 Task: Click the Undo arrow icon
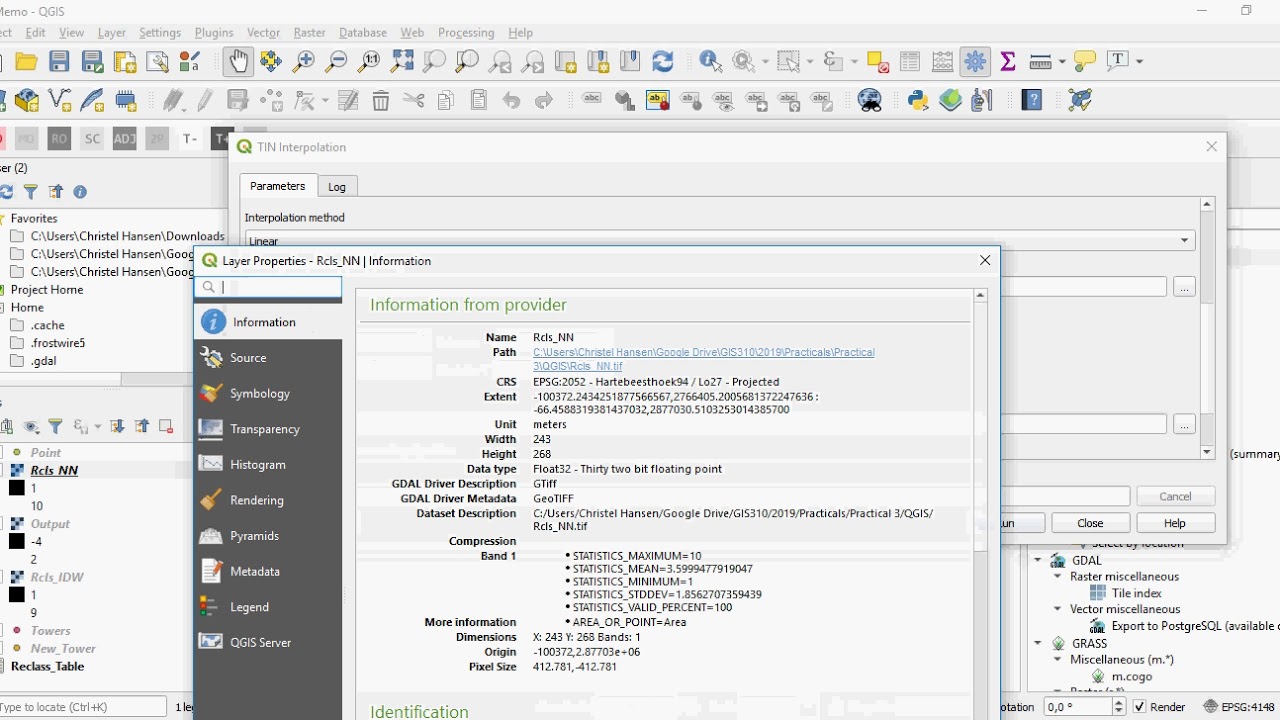coord(511,100)
